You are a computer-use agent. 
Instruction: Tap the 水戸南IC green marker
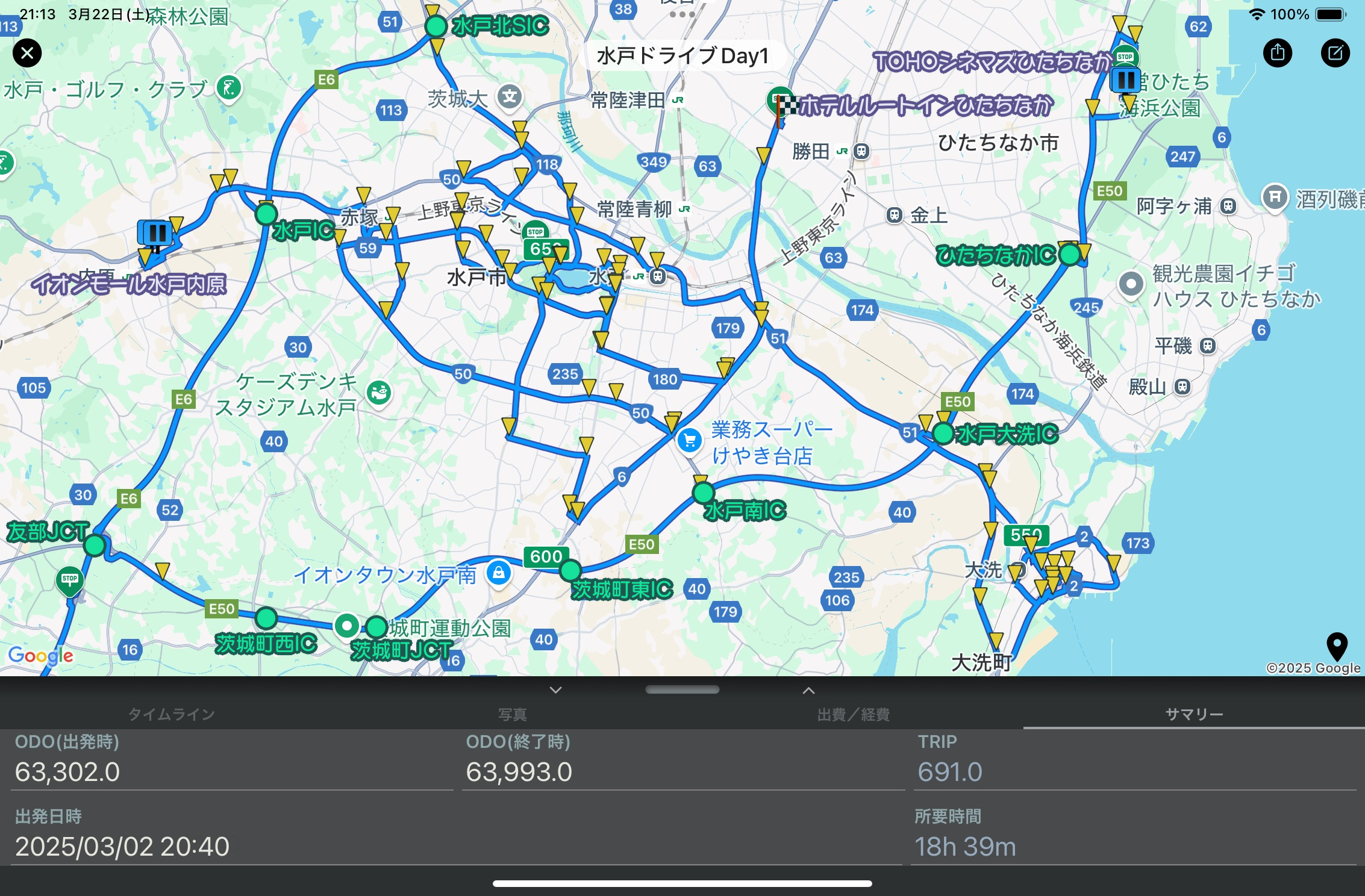pos(703,493)
